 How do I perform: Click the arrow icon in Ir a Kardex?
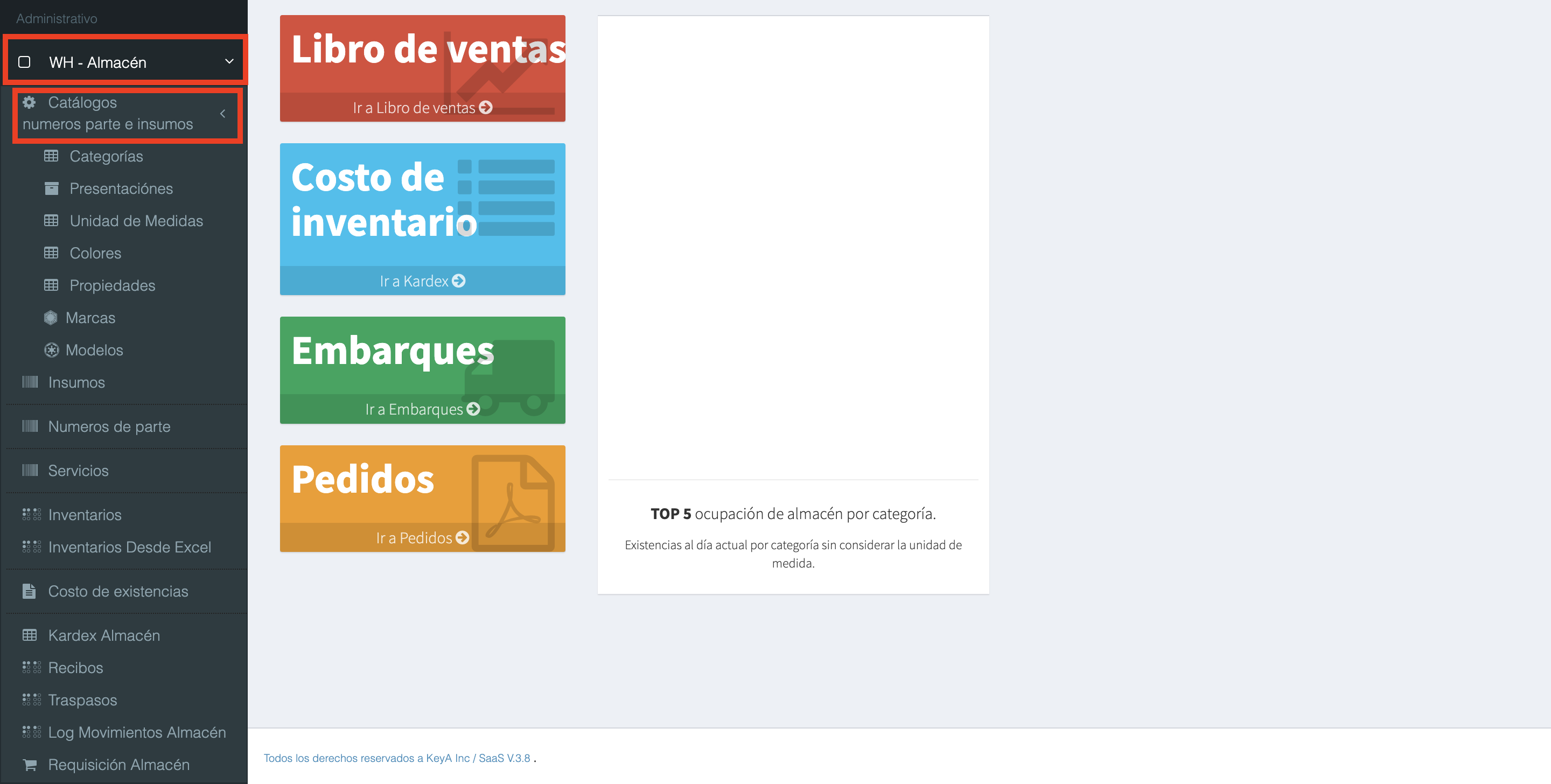pyautogui.click(x=459, y=281)
